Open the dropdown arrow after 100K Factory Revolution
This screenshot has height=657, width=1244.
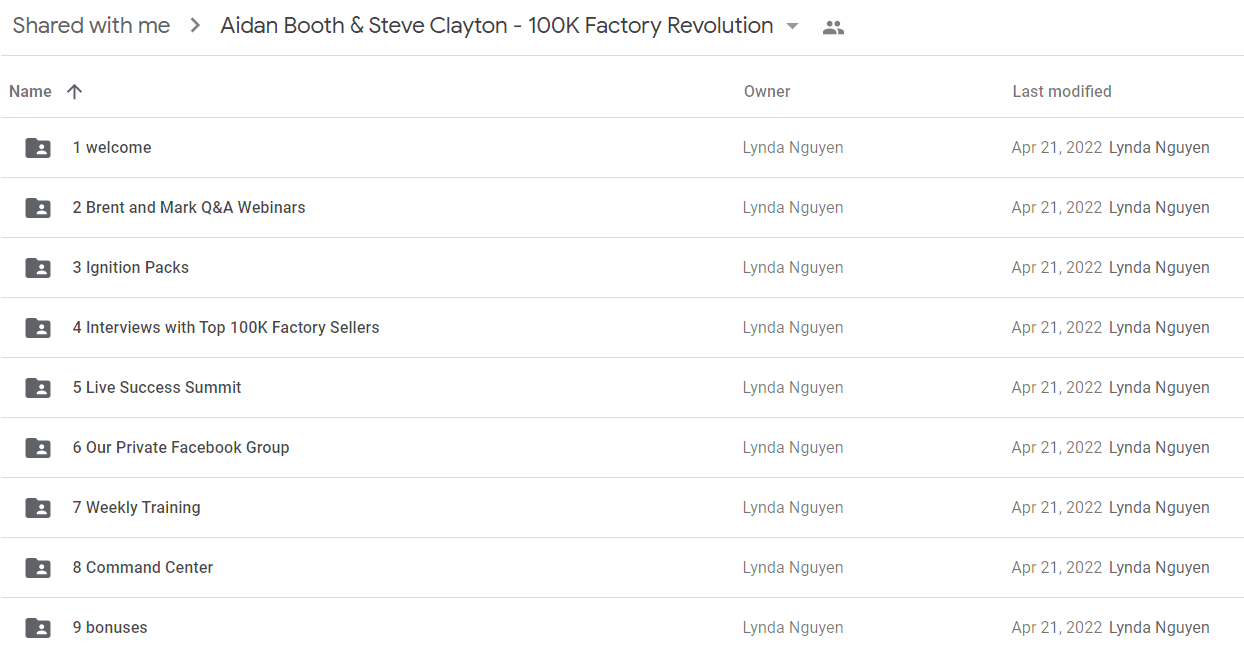coord(793,26)
